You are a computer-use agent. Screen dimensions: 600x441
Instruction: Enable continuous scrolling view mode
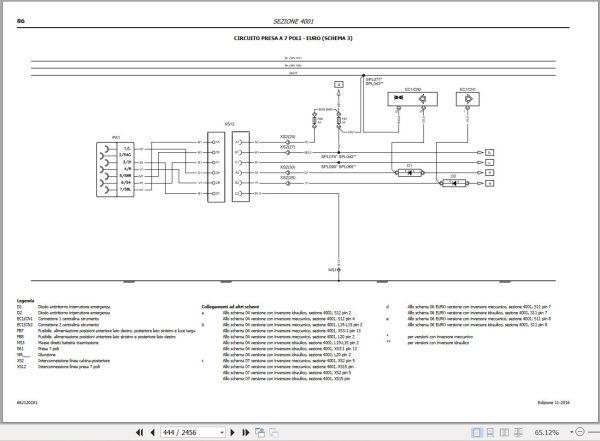490,433
